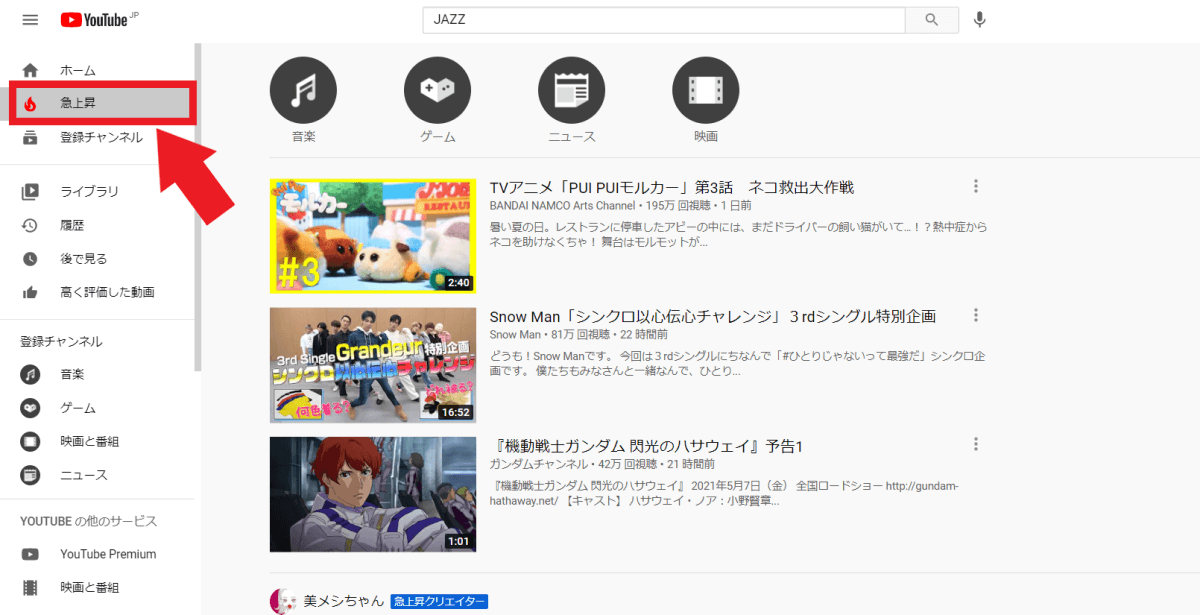Open title 『機動戦士ガンダム 閃光のハサウェイ』予告1
The width and height of the screenshot is (1200, 615).
point(647,446)
